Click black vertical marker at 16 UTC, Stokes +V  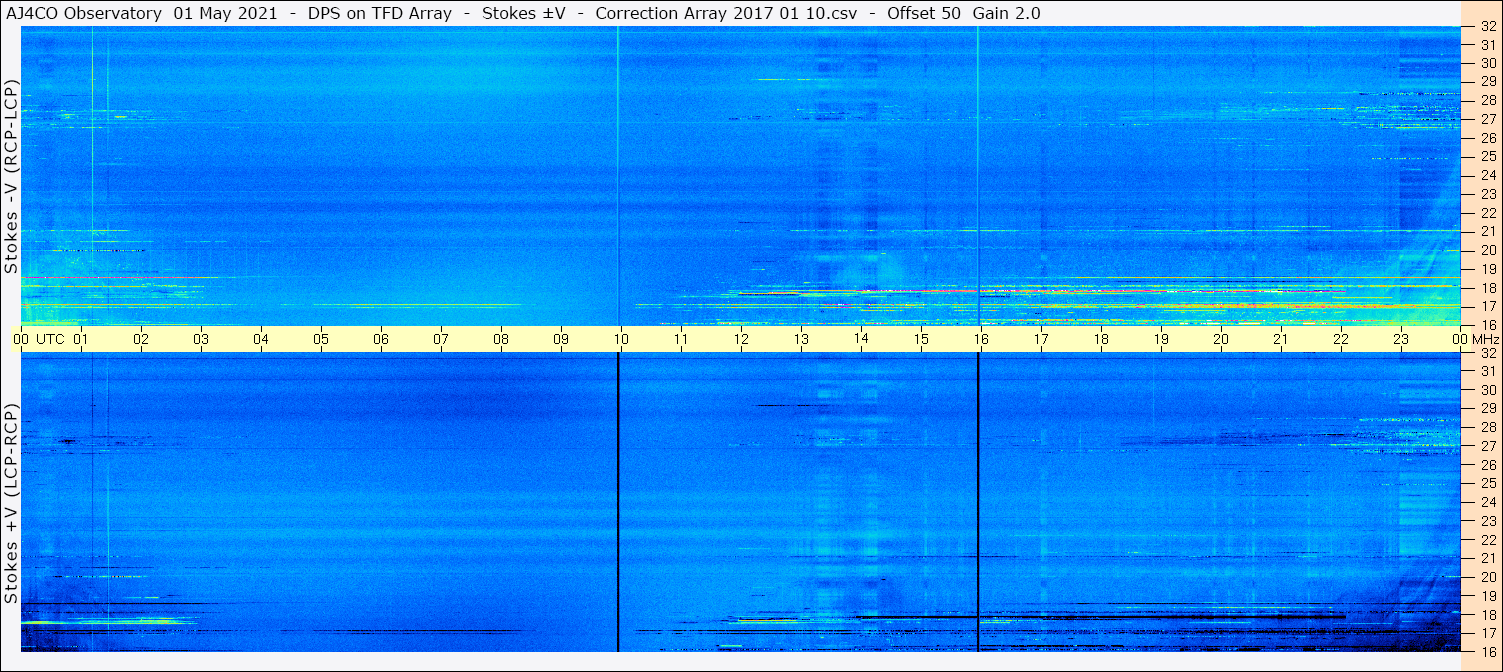click(x=978, y=502)
